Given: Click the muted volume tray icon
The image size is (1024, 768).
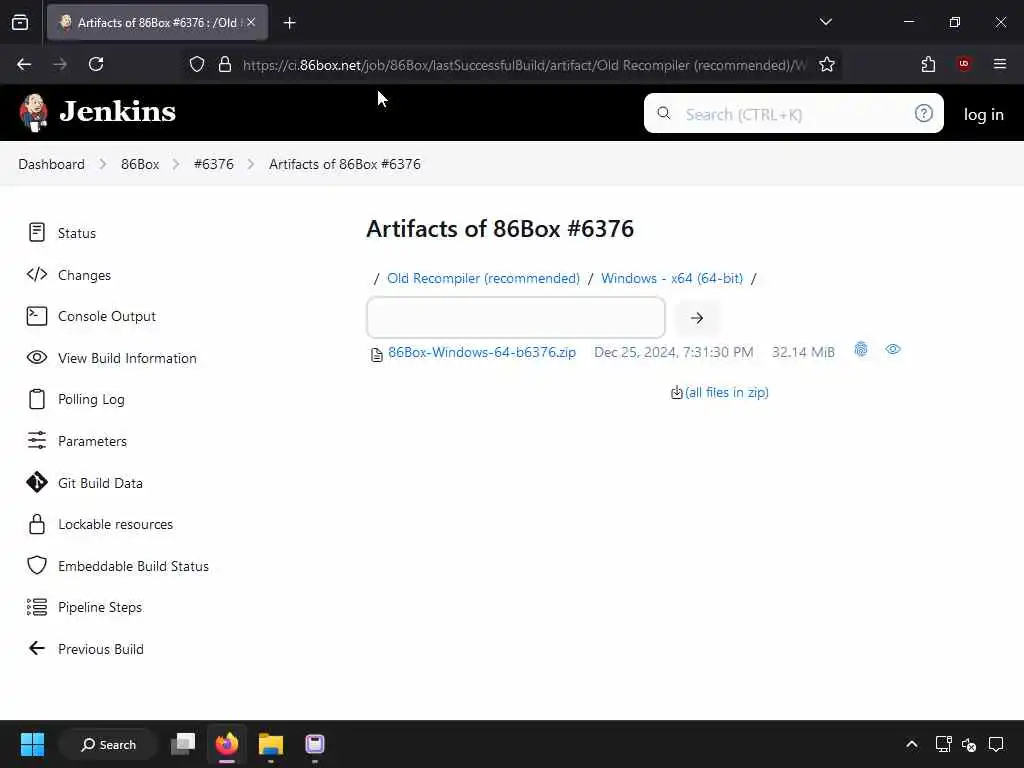Looking at the screenshot, I should tap(968, 744).
